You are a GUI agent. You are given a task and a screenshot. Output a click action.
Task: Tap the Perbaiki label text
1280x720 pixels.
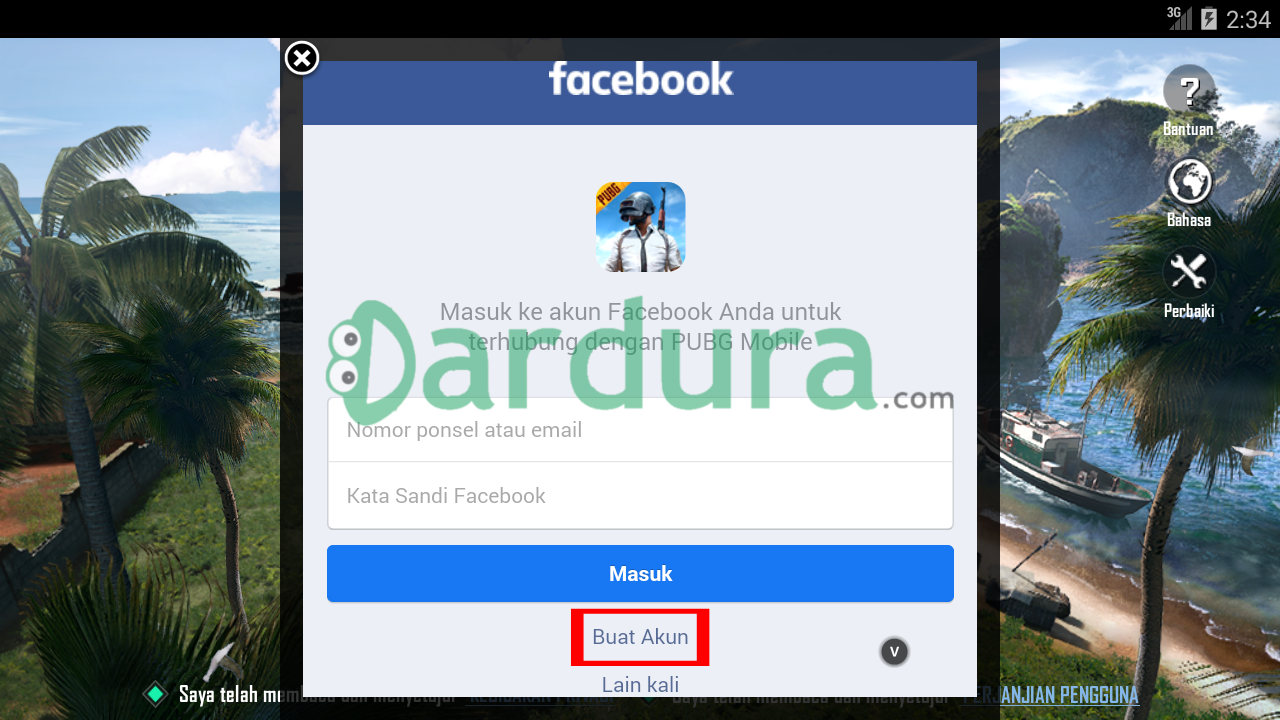(1189, 311)
